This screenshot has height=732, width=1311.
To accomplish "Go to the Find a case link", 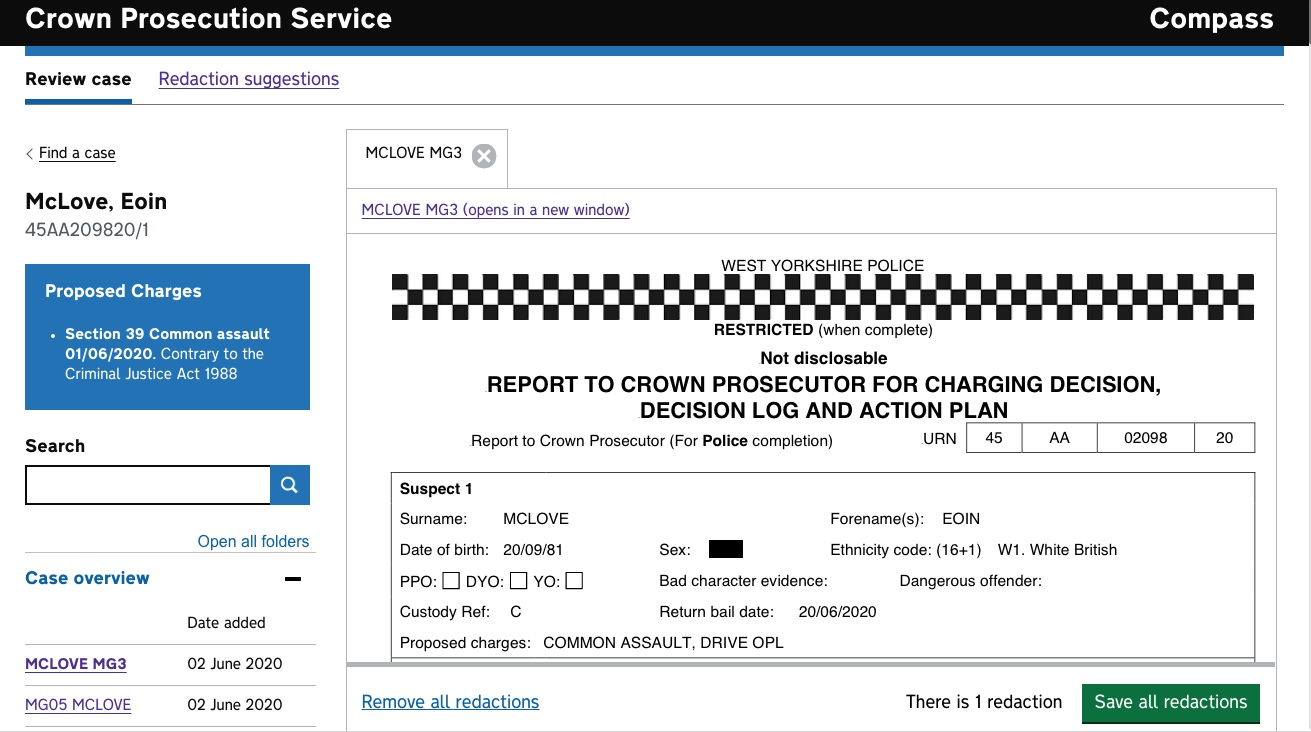I will (77, 153).
